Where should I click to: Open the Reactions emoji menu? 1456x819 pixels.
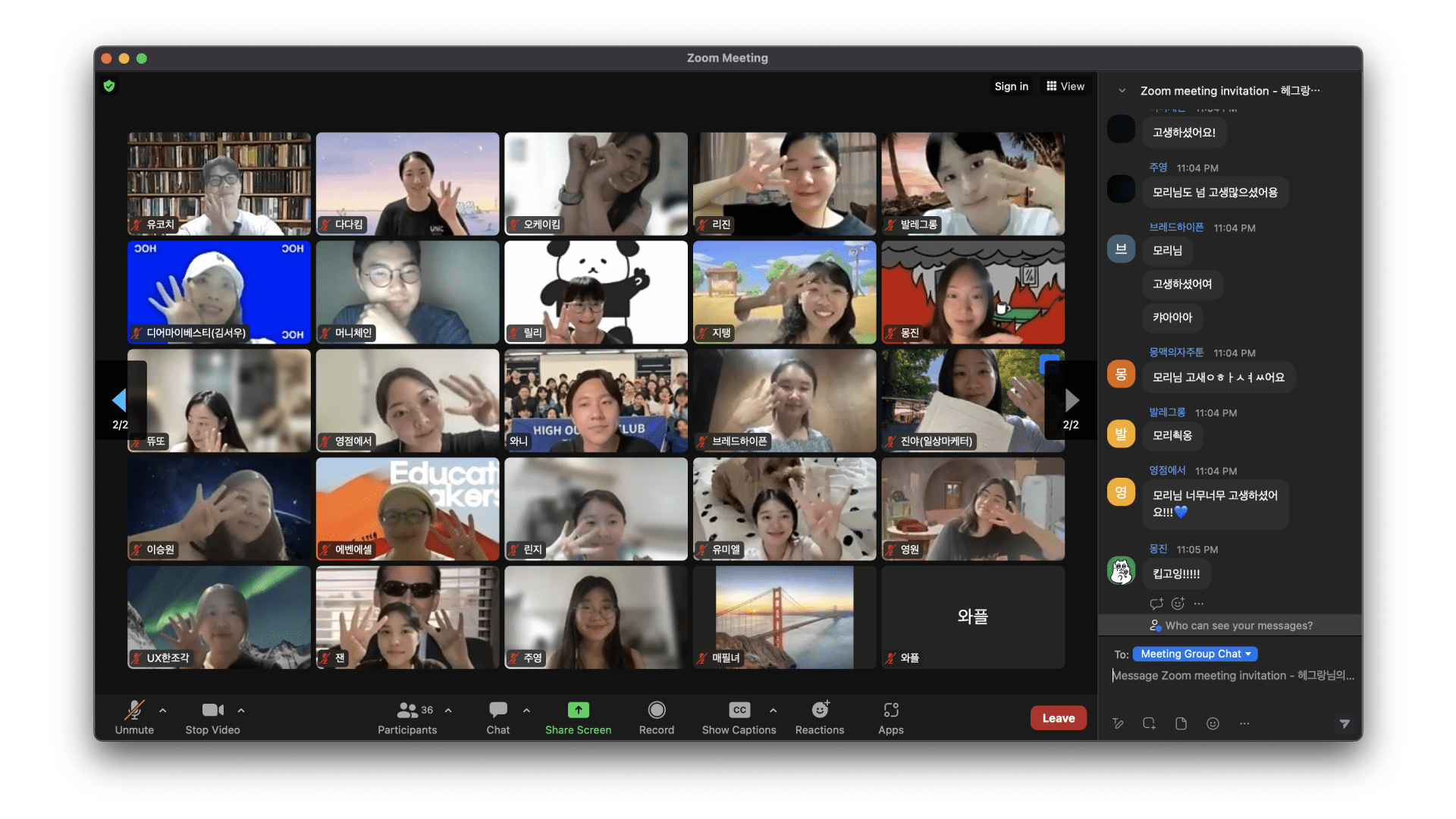(x=819, y=710)
